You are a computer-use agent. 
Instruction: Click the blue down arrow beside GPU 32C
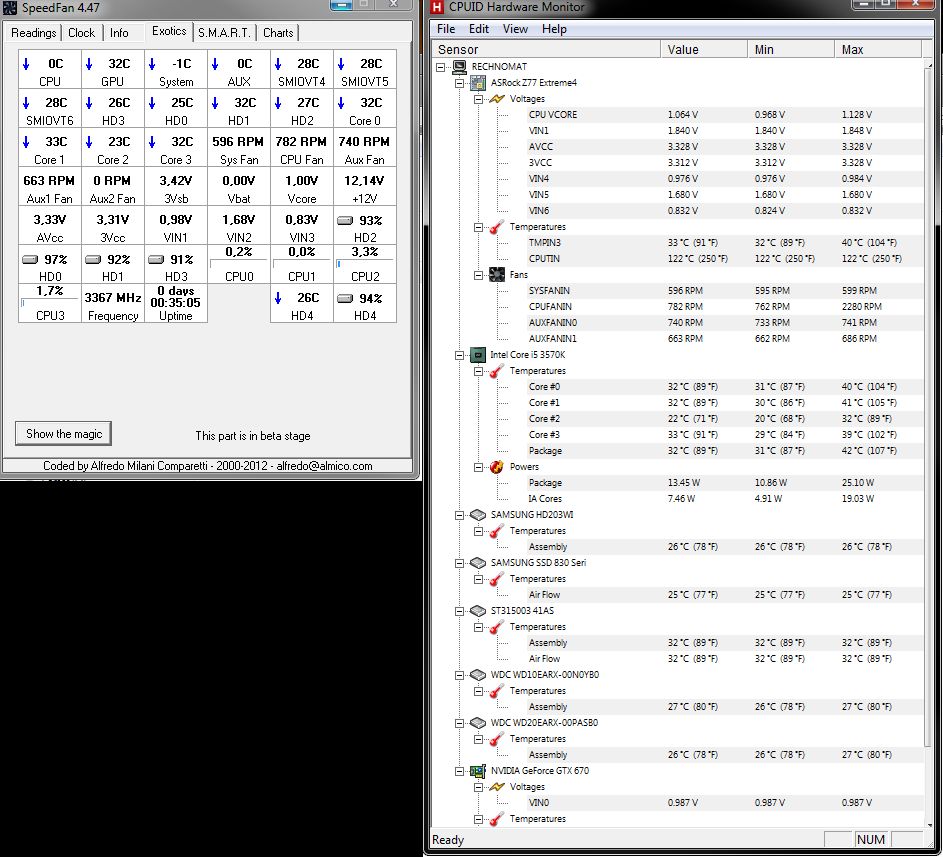point(89,64)
